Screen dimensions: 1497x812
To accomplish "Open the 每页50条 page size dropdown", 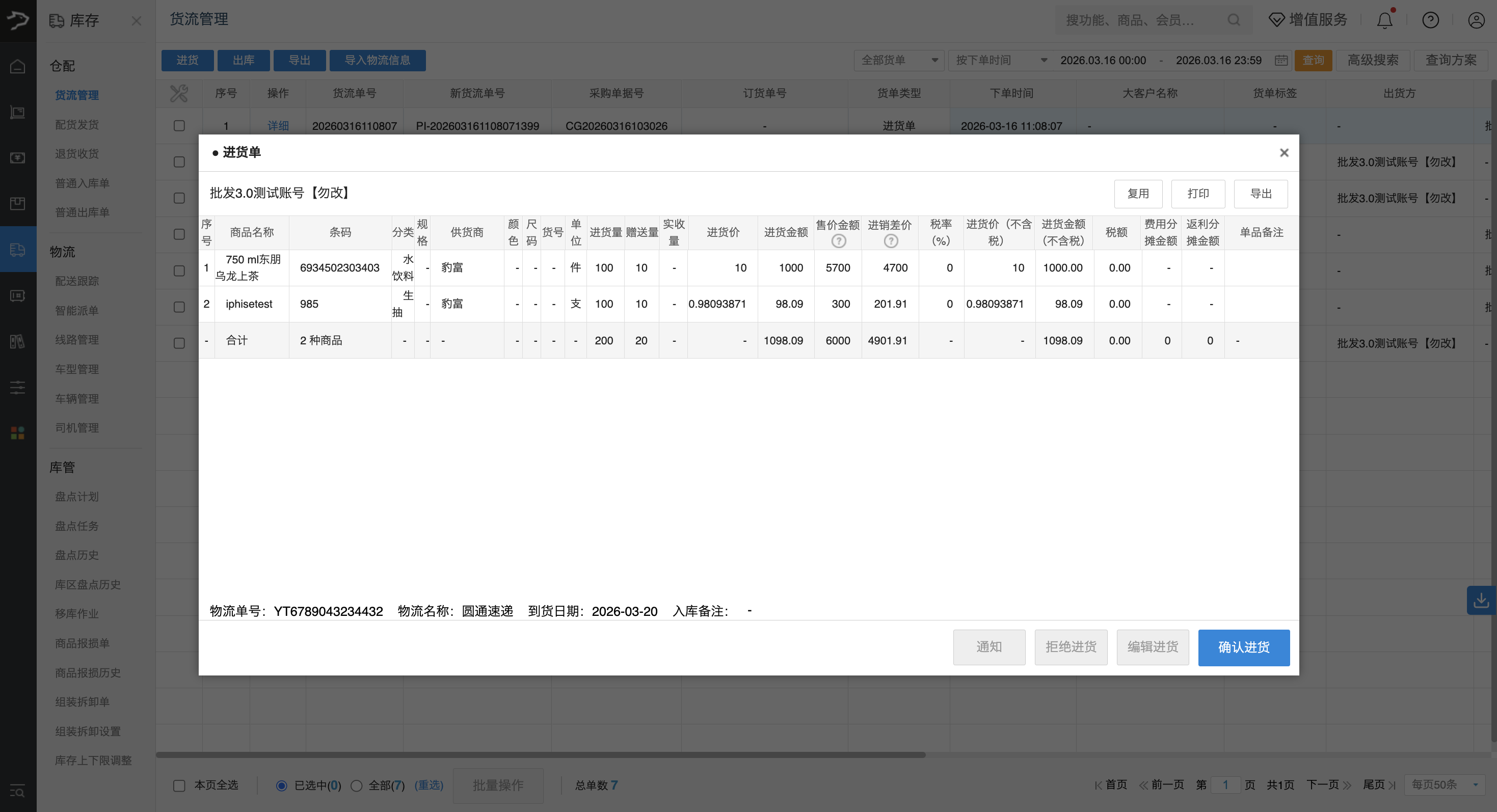I will (x=1445, y=784).
